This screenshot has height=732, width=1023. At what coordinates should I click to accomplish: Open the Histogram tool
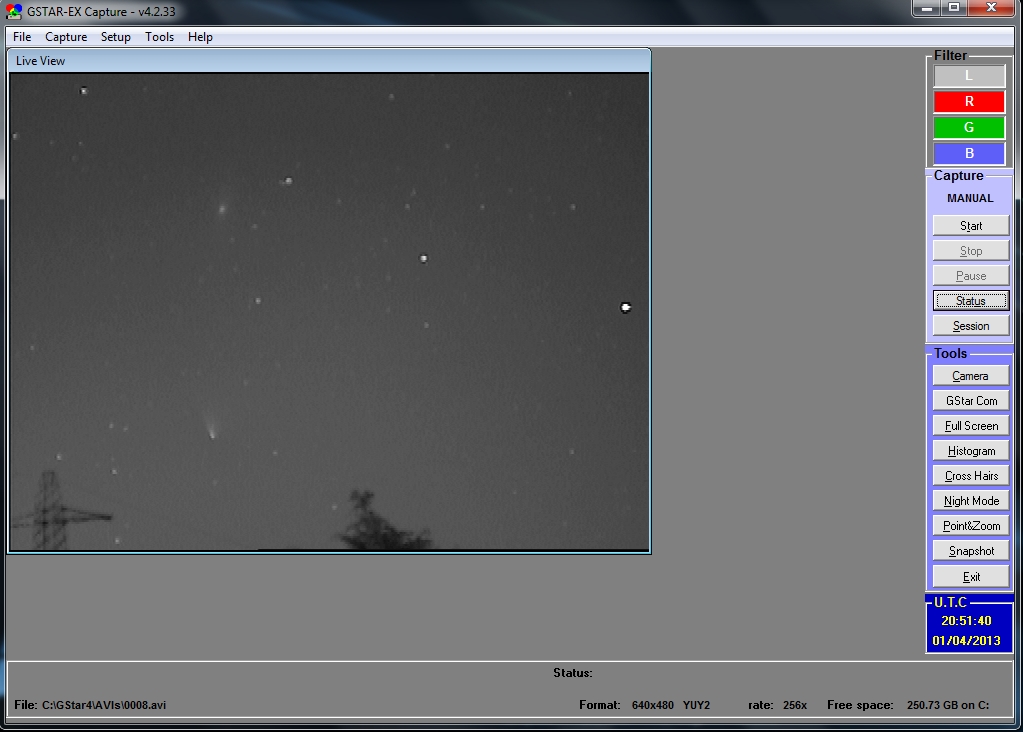tap(969, 450)
